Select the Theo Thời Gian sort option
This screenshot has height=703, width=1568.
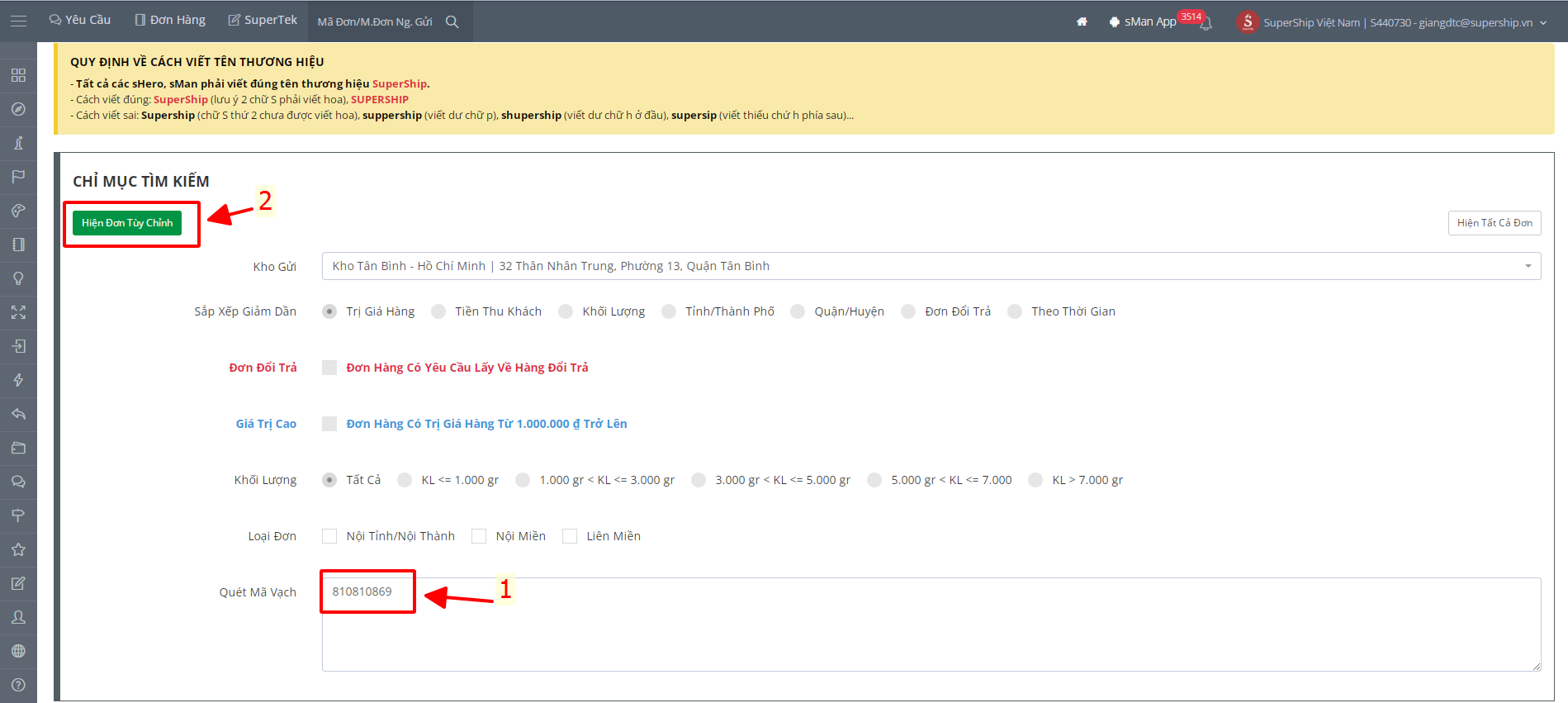[1015, 311]
